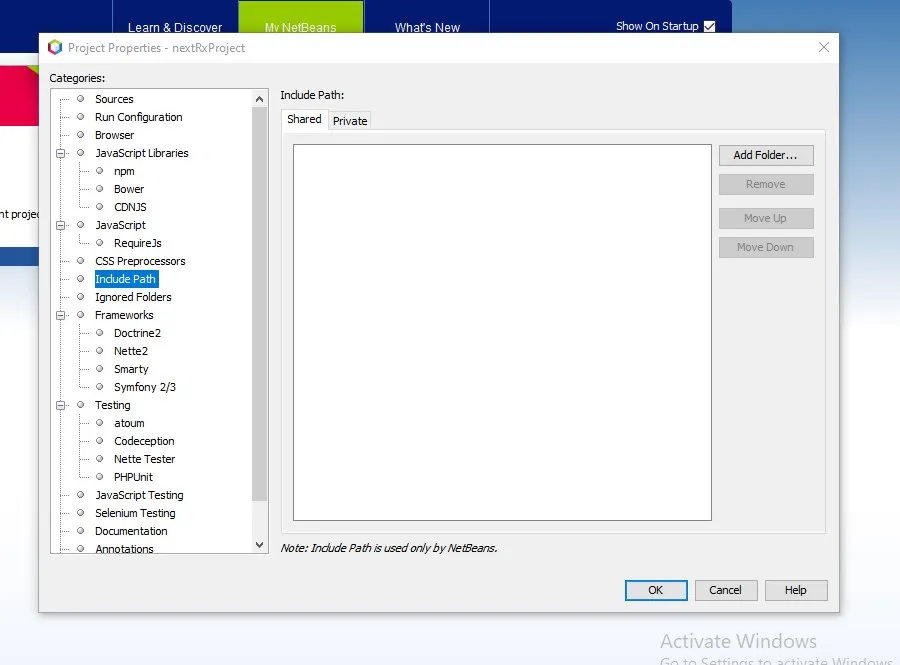Click the Add Folder button
The height and width of the screenshot is (665, 900).
click(x=766, y=155)
